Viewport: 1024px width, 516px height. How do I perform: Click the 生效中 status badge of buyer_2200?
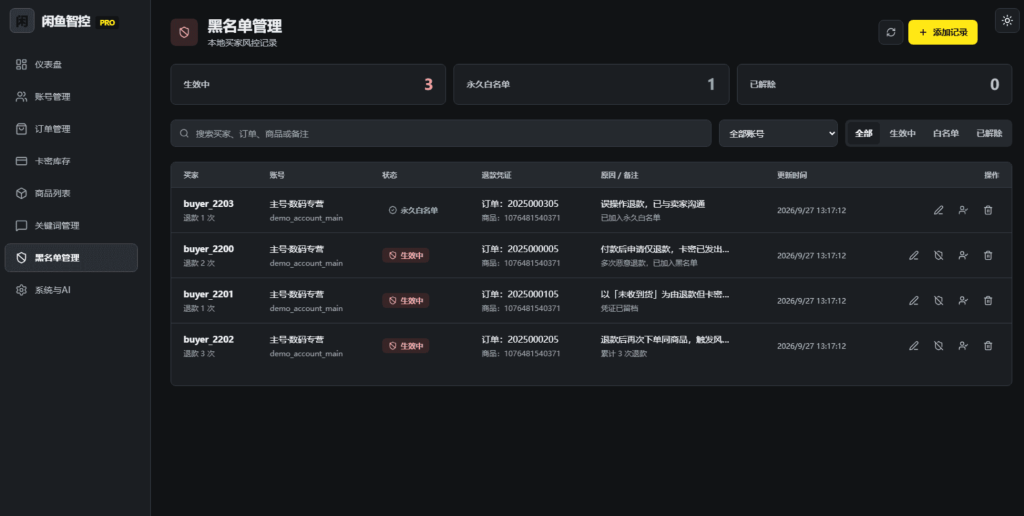pyautogui.click(x=406, y=255)
